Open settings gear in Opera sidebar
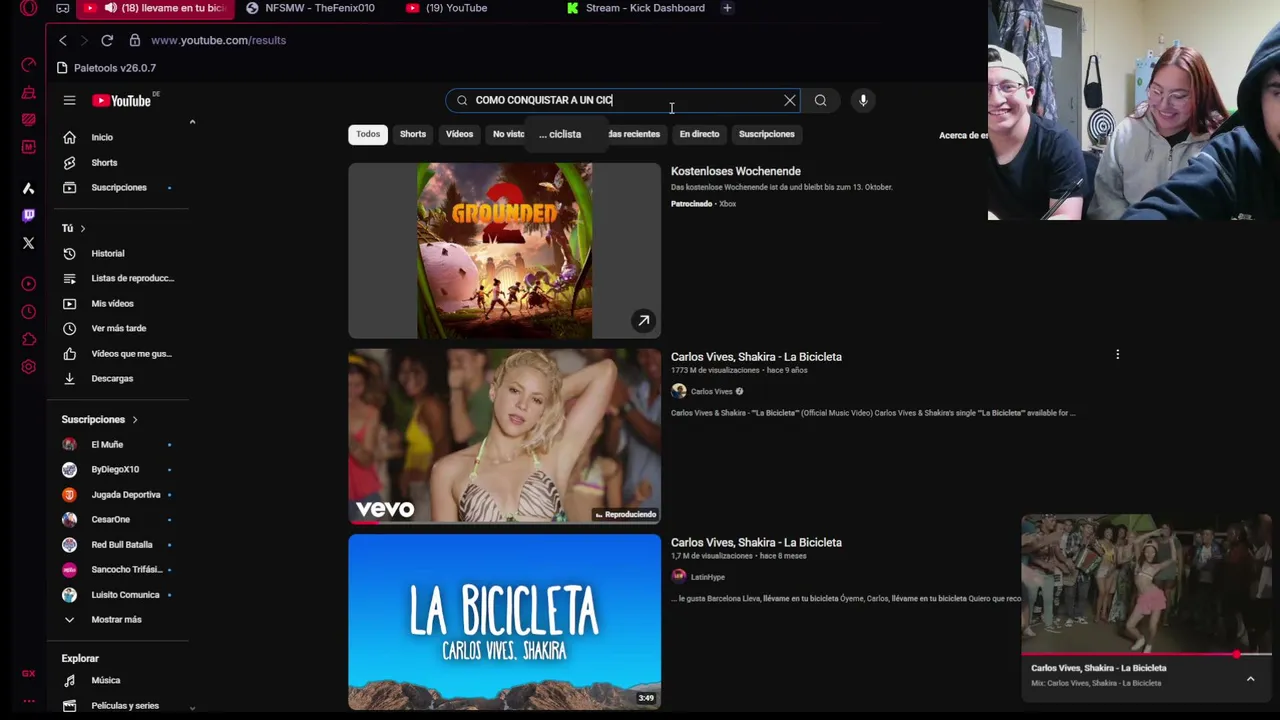The width and height of the screenshot is (1280, 720). [x=28, y=366]
